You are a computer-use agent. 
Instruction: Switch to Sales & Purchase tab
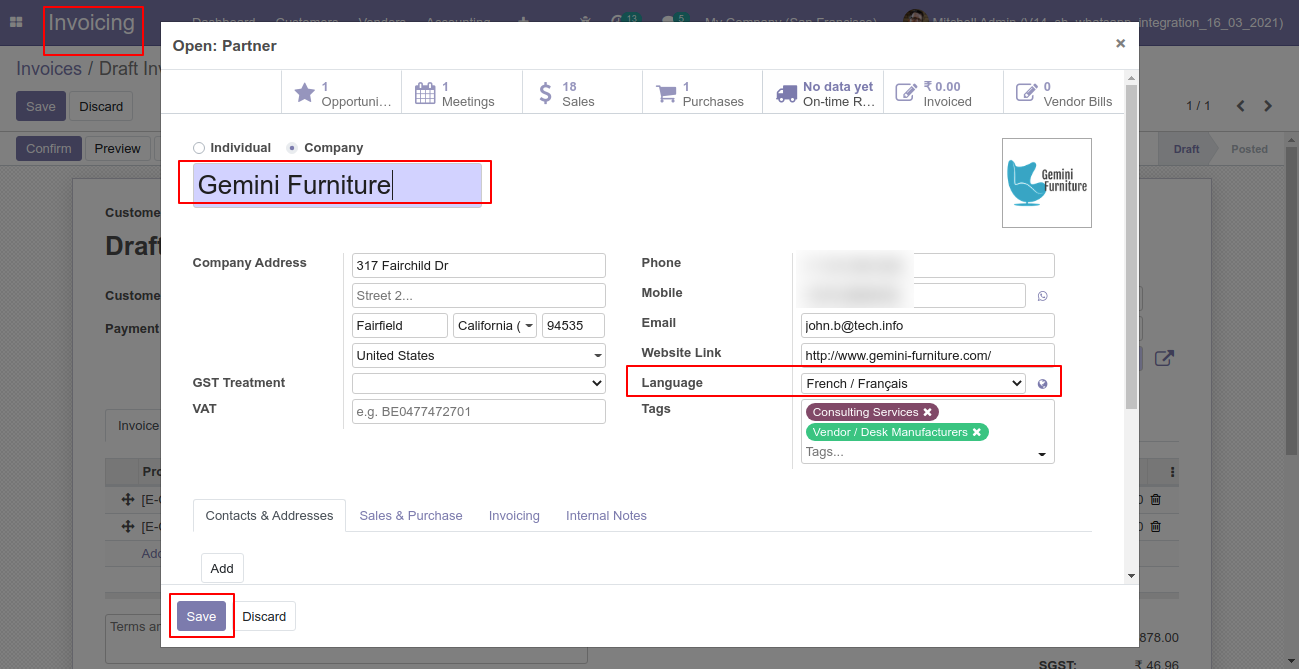(411, 516)
